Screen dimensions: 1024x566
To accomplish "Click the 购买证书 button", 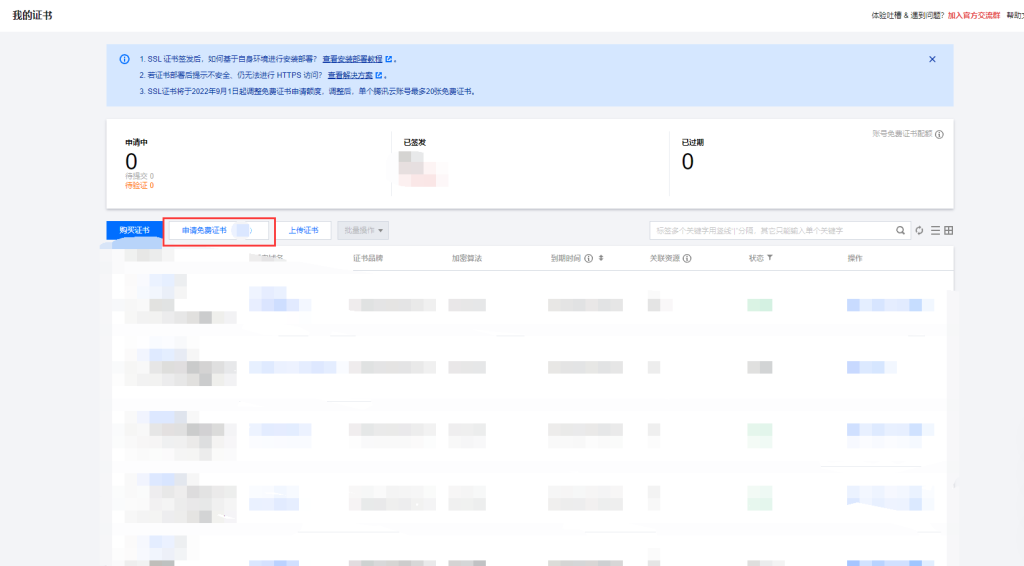I will [x=134, y=230].
